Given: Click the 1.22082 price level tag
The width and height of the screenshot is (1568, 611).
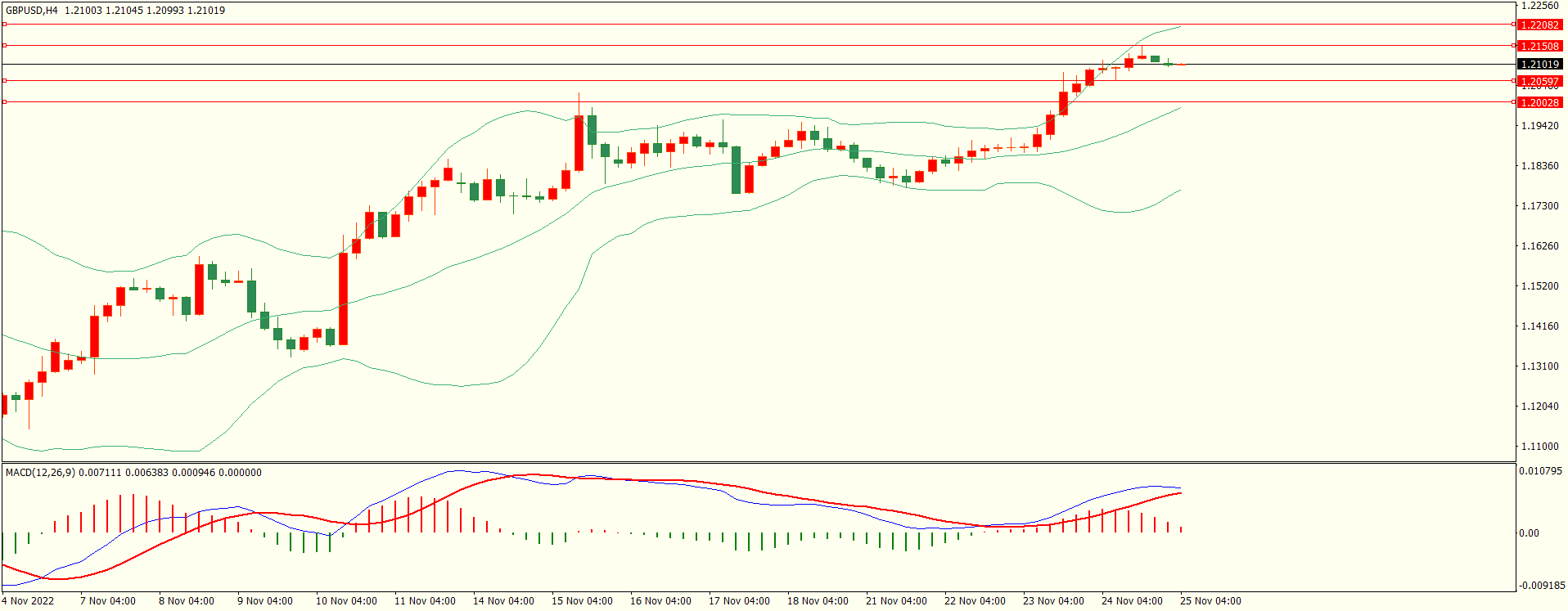Looking at the screenshot, I should tap(1539, 25).
